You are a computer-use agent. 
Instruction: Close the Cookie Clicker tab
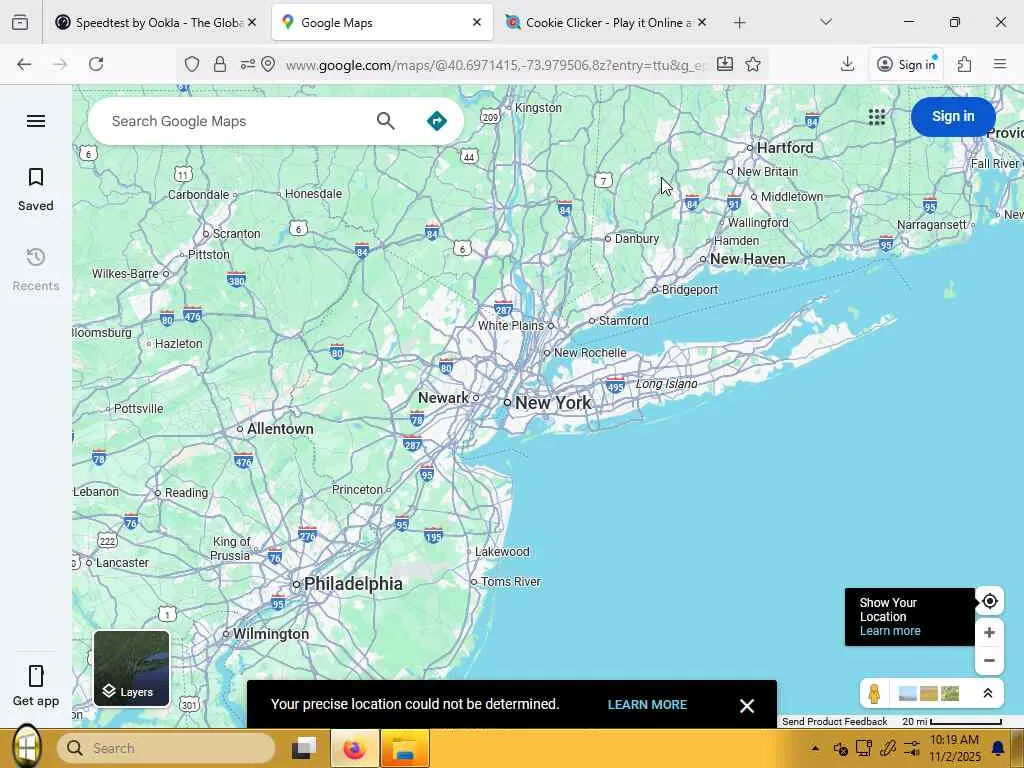[x=701, y=23]
